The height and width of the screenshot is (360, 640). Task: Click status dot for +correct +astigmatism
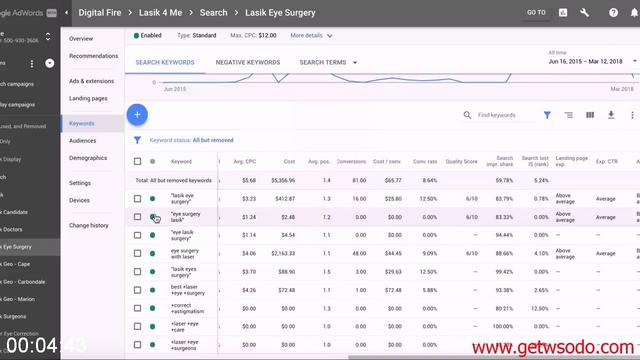coord(152,308)
